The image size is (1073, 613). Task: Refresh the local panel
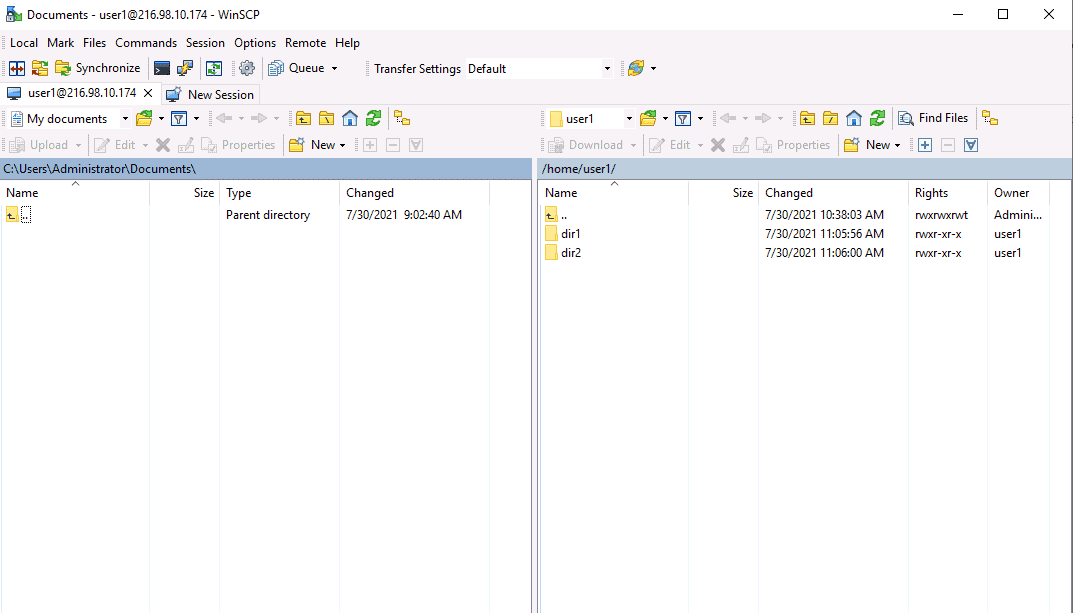[373, 119]
